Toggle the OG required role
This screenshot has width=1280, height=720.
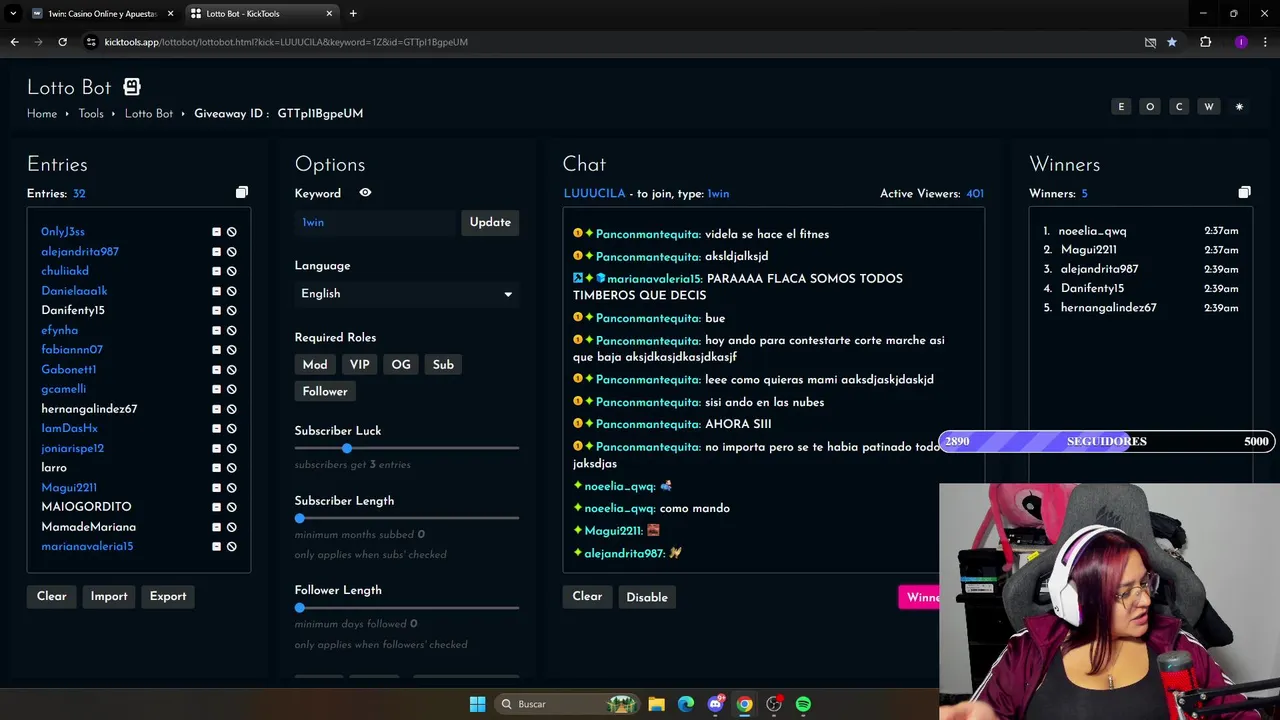pyautogui.click(x=401, y=365)
